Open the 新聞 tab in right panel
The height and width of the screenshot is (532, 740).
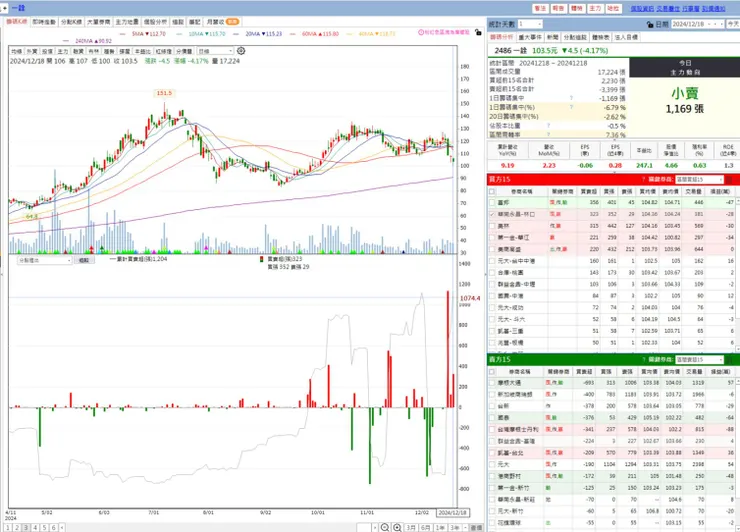552,37
